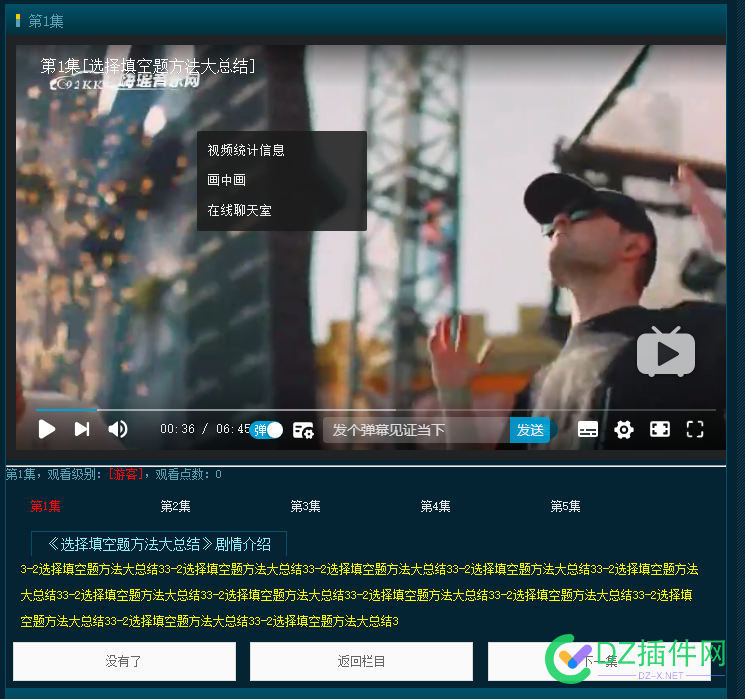This screenshot has height=699, width=745.
Task: Go to episode 第4集
Action: [x=435, y=506]
